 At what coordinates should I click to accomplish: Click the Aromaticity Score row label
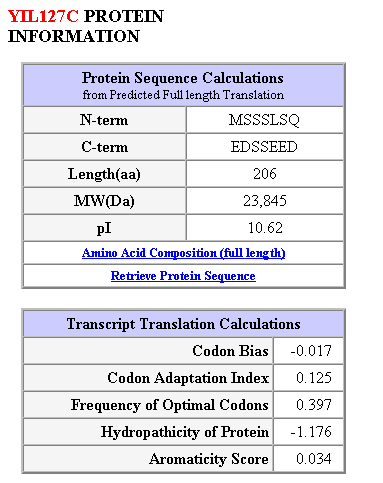tap(209, 459)
